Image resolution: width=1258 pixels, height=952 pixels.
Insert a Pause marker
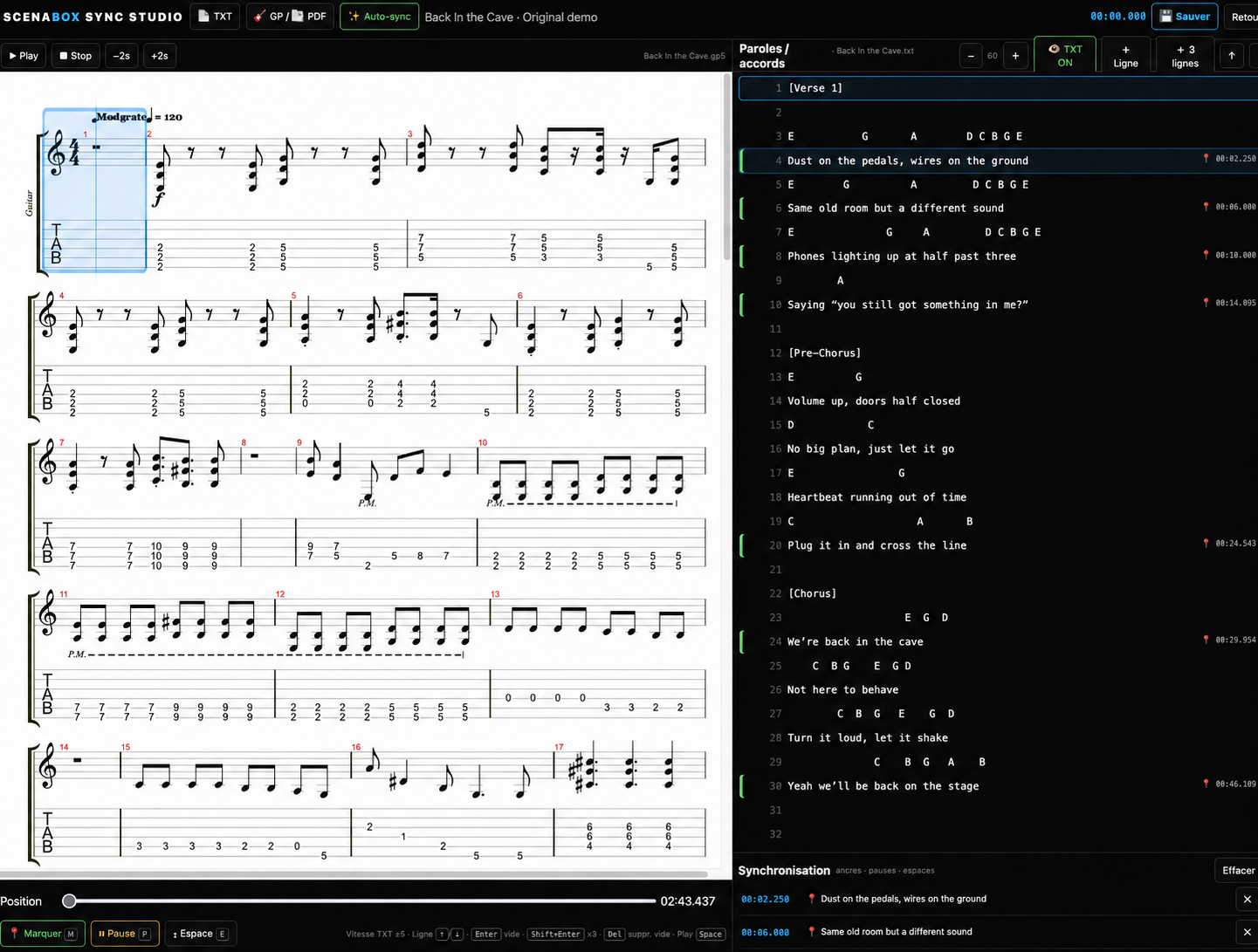click(x=124, y=934)
